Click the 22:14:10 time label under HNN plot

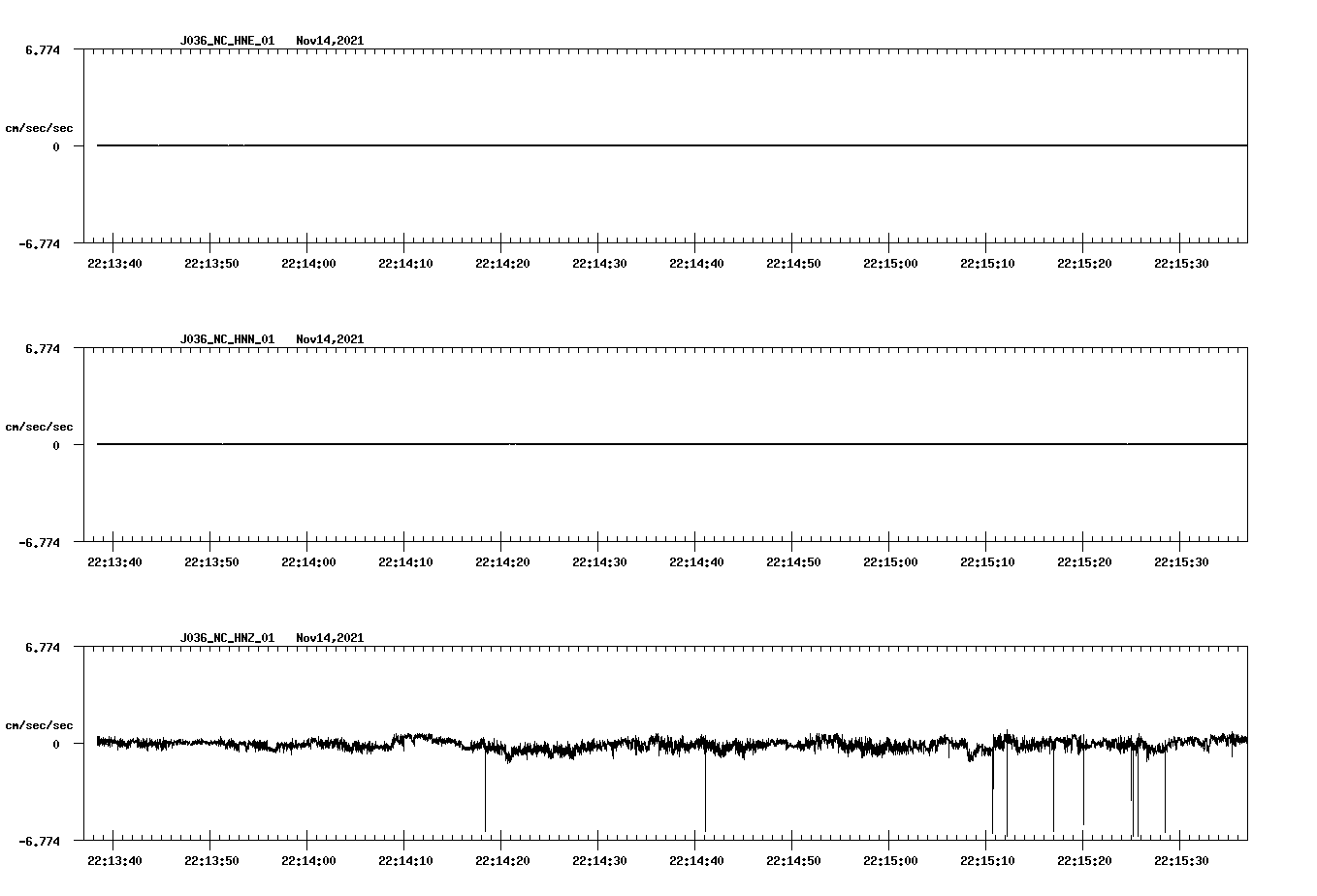pos(405,562)
